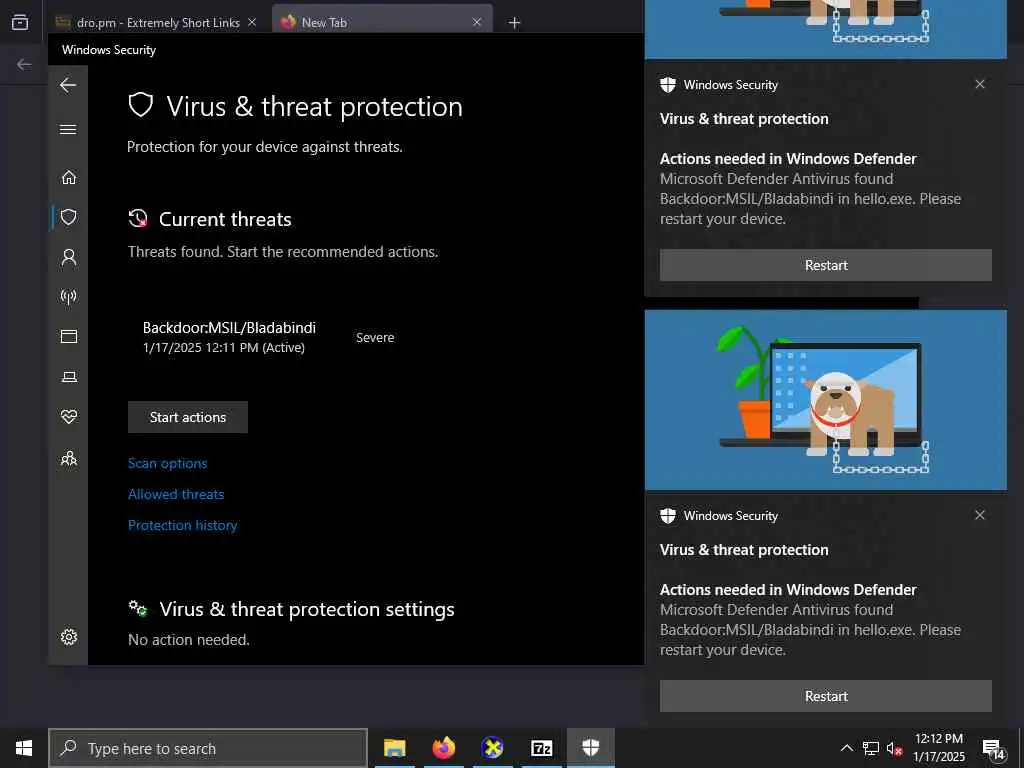Screen dimensions: 1024x768
Task: Open Firewall & network protection icon
Action: 69,296
